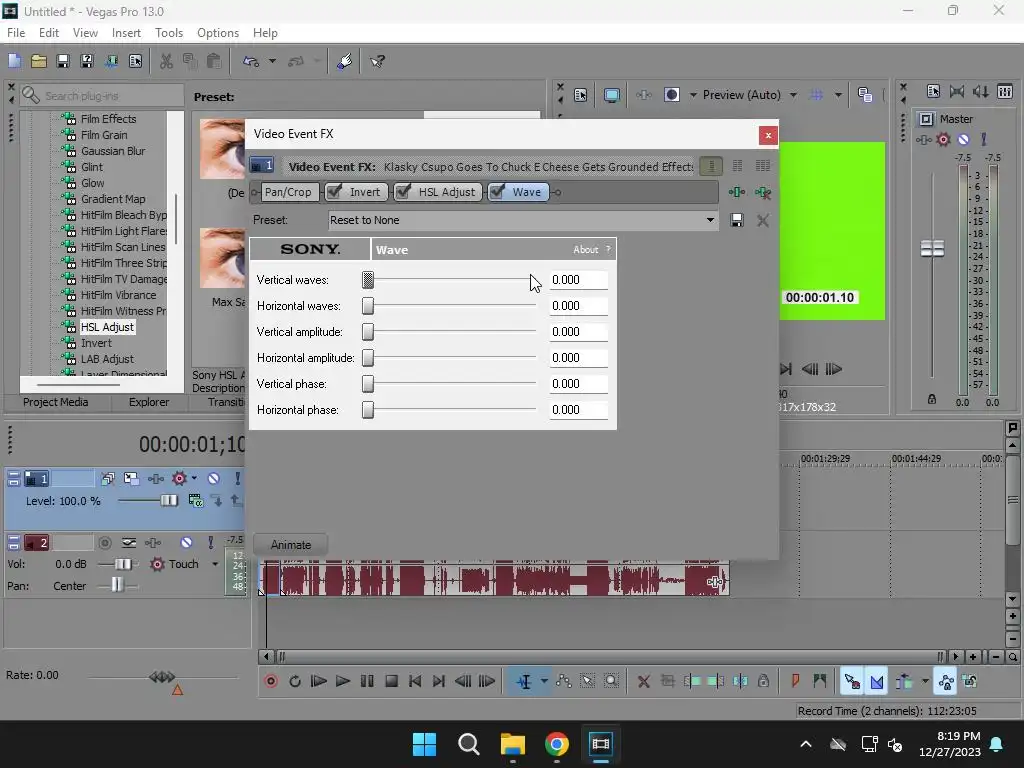Click the Vertical phase value field
Image resolution: width=1024 pixels, height=768 pixels.
(579, 384)
